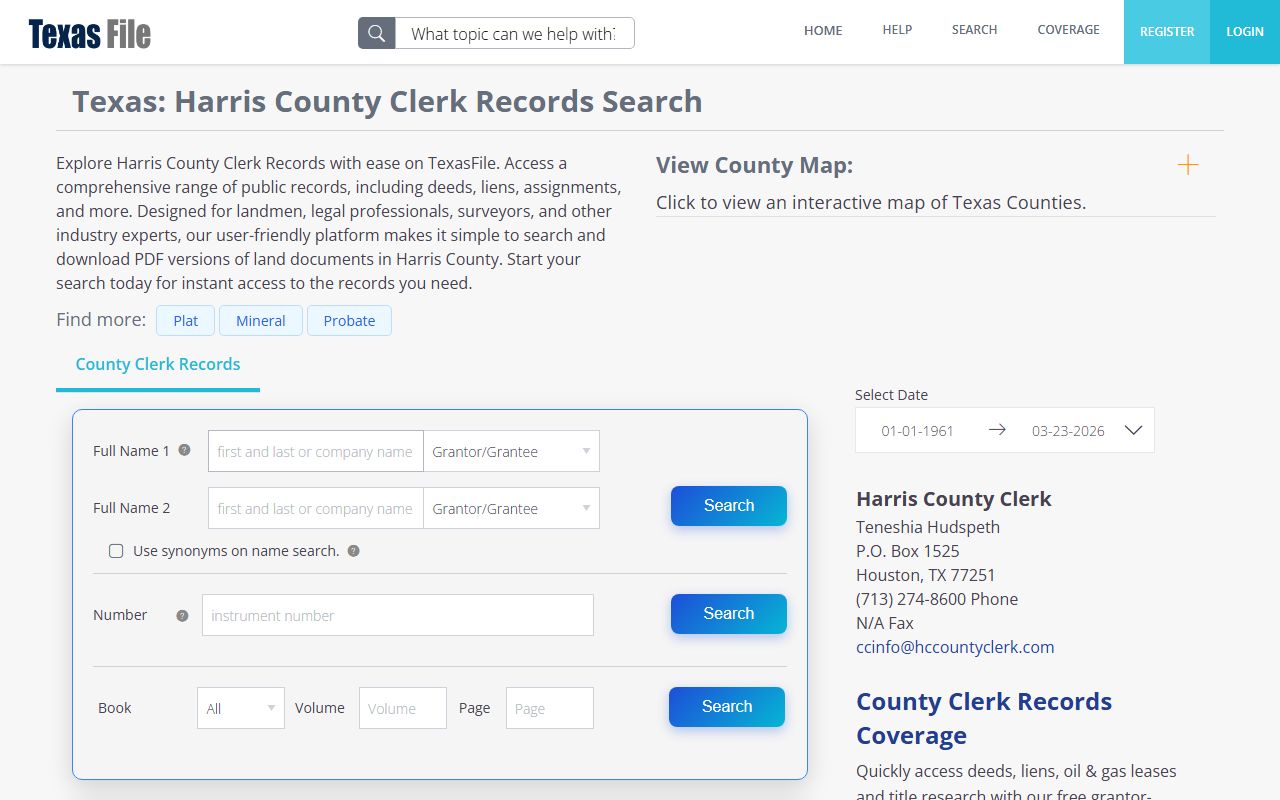Click the arrow between the two dates
The height and width of the screenshot is (800, 1280).
pos(997,430)
